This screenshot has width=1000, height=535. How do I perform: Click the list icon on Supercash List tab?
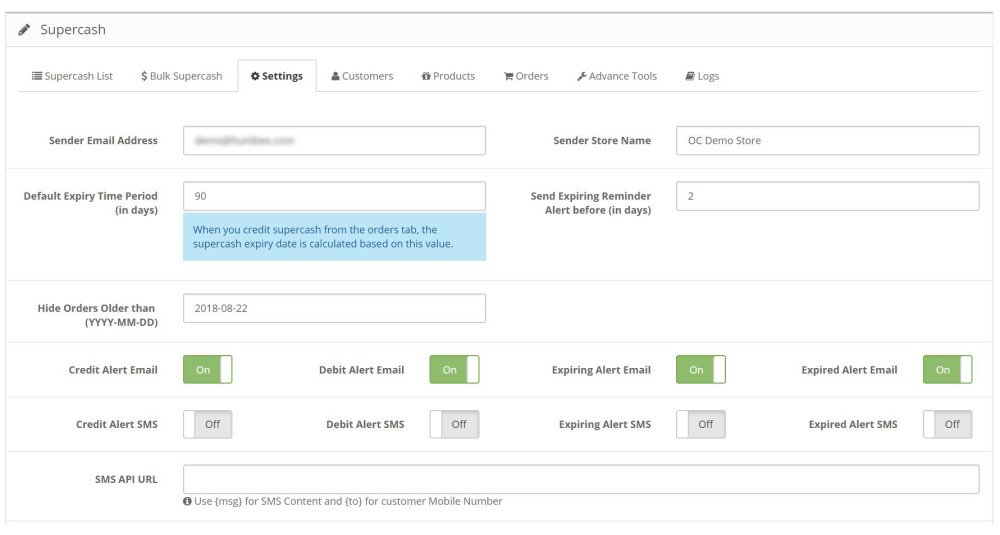click(37, 76)
